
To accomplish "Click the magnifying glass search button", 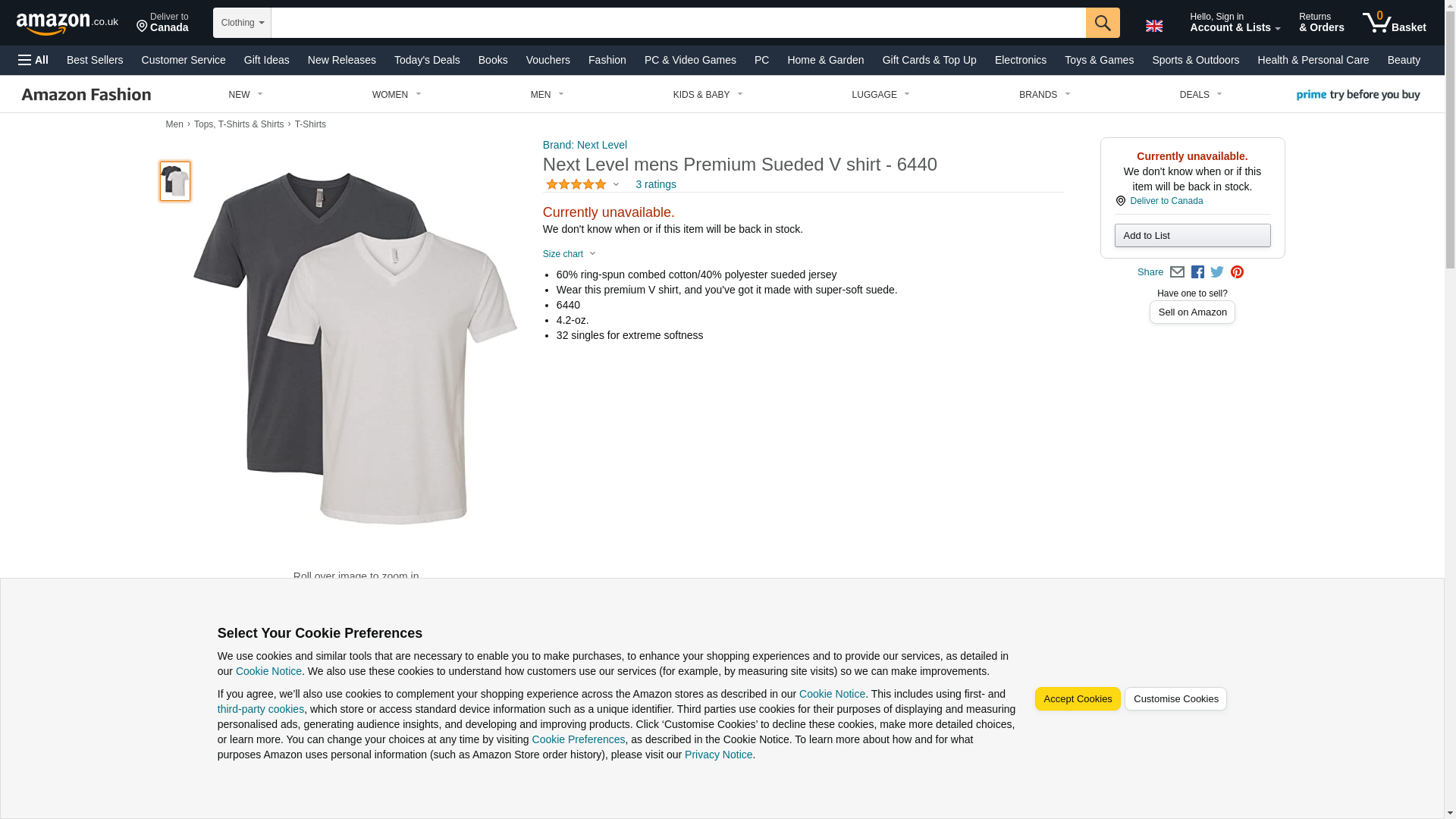I will 1102,23.
